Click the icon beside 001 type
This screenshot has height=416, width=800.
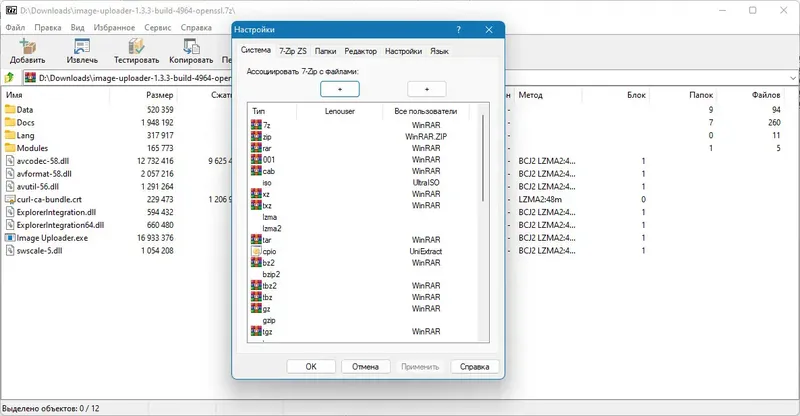pyautogui.click(x=256, y=159)
